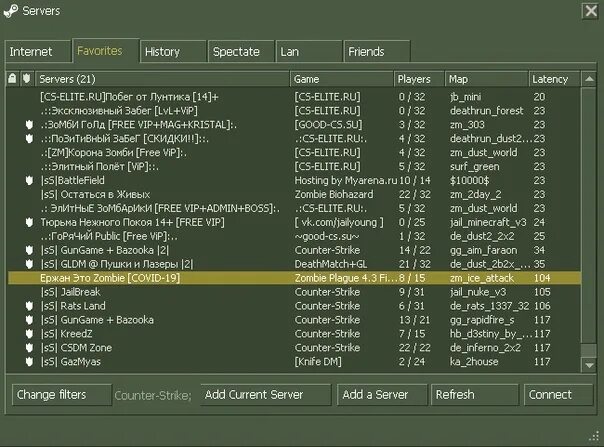Click scrollbar up arrow in server list
This screenshot has height=447, width=604.
point(589,79)
